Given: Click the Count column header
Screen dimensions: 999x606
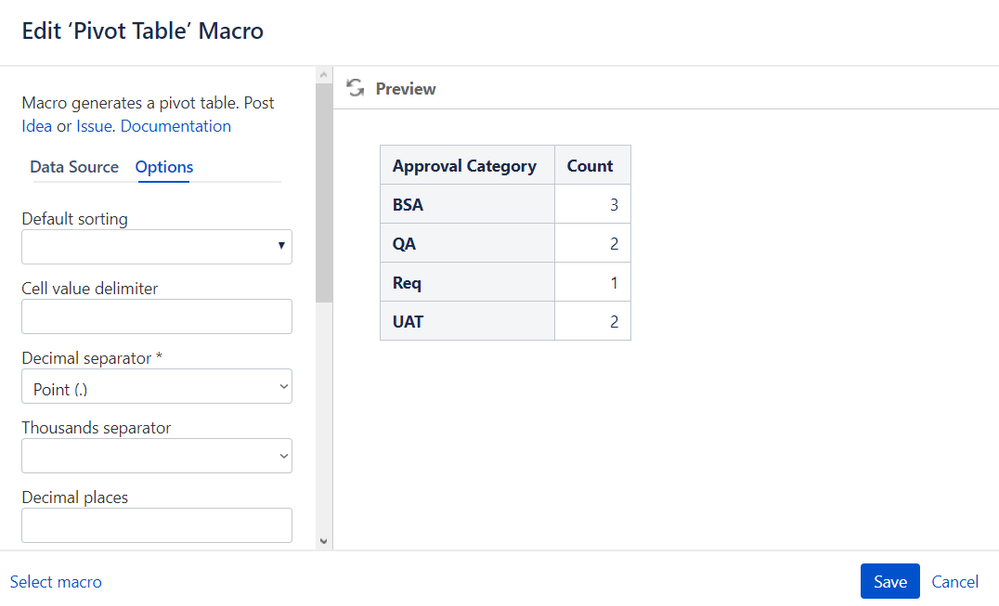Looking at the screenshot, I should point(590,166).
